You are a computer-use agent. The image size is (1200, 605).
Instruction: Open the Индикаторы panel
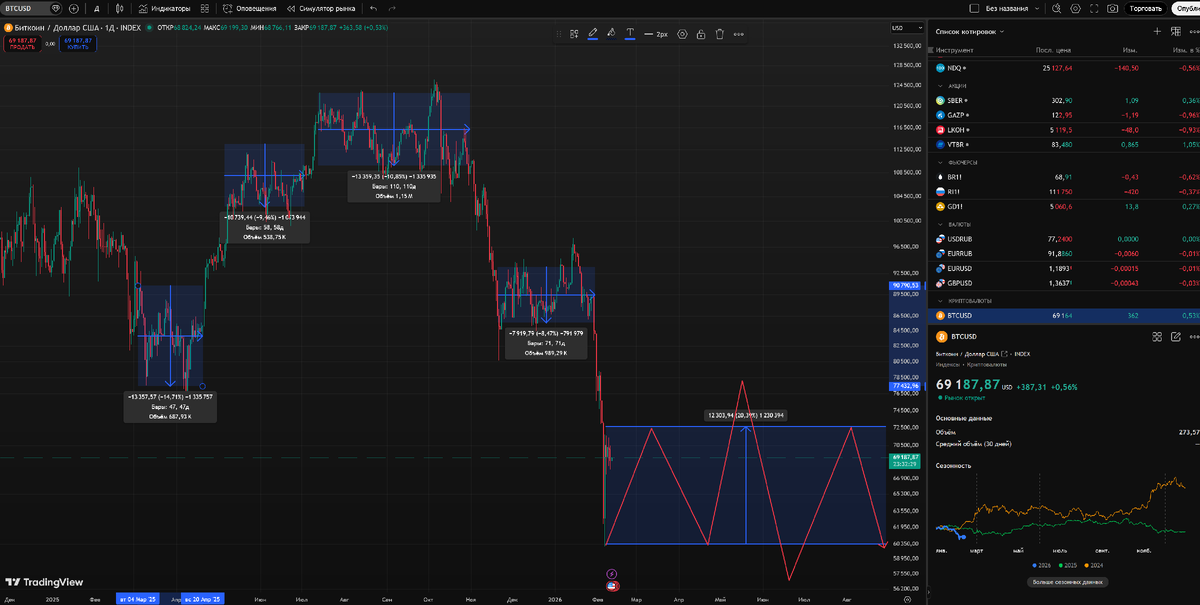click(x=164, y=8)
